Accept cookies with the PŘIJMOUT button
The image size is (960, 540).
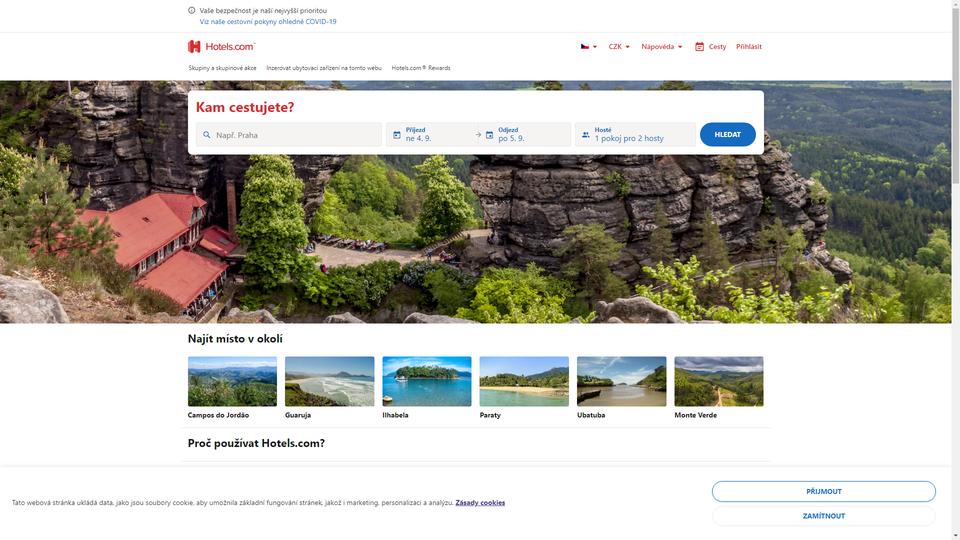click(x=823, y=491)
